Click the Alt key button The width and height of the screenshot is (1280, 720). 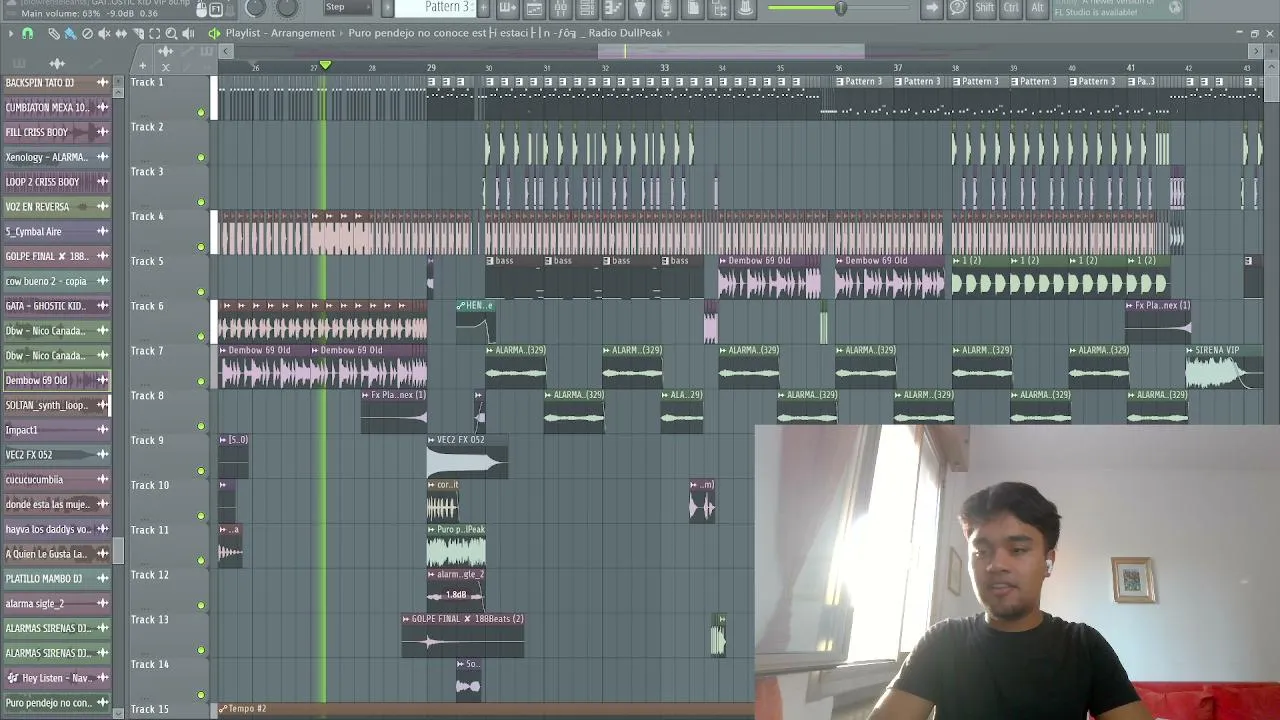pyautogui.click(x=1037, y=8)
